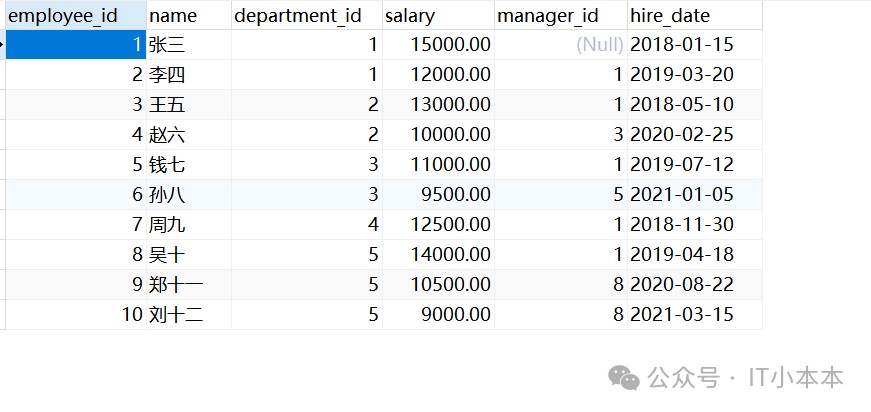Select the salary column header
This screenshot has height=412, width=871.
point(438,16)
